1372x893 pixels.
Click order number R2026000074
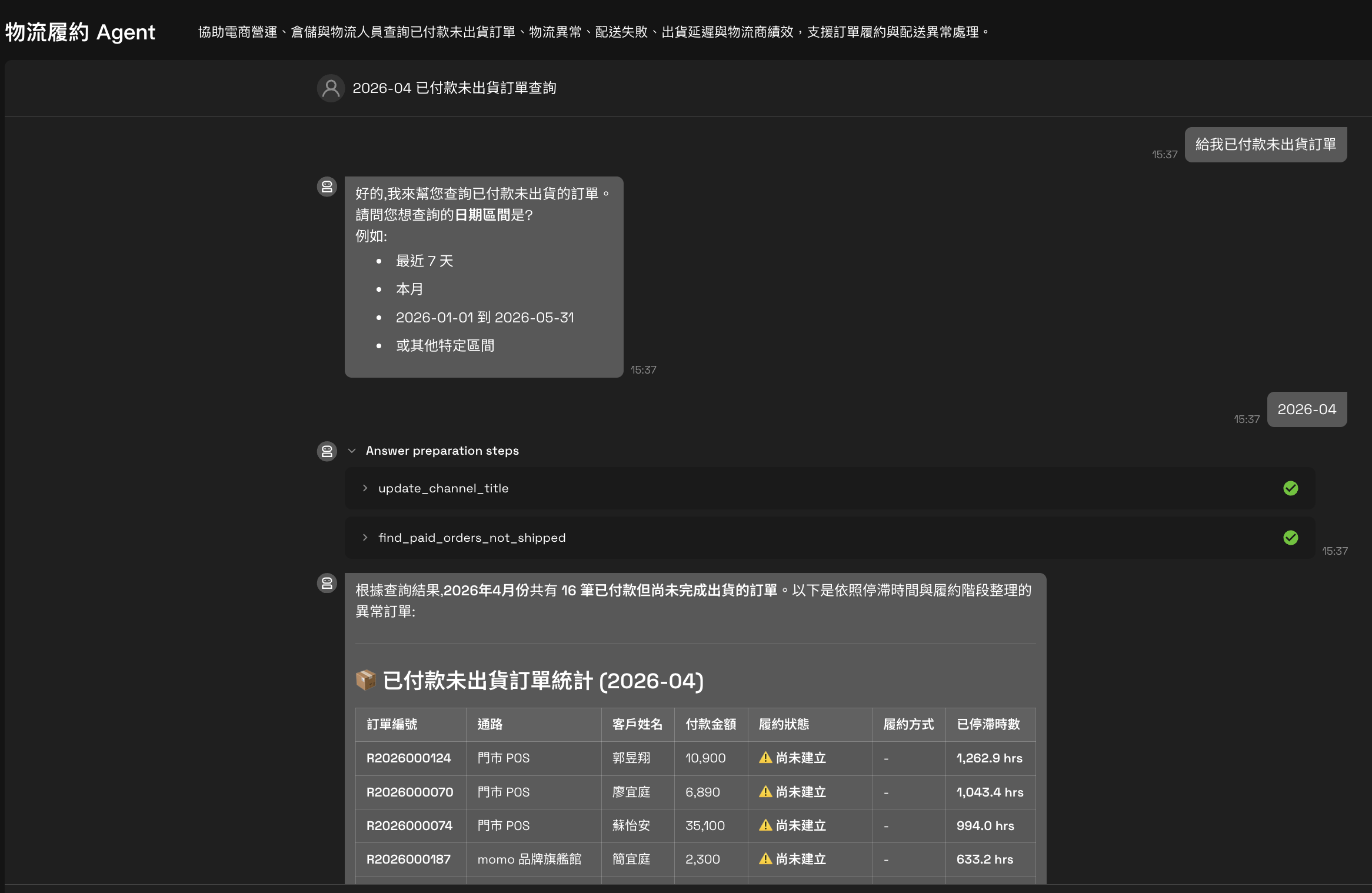409,825
